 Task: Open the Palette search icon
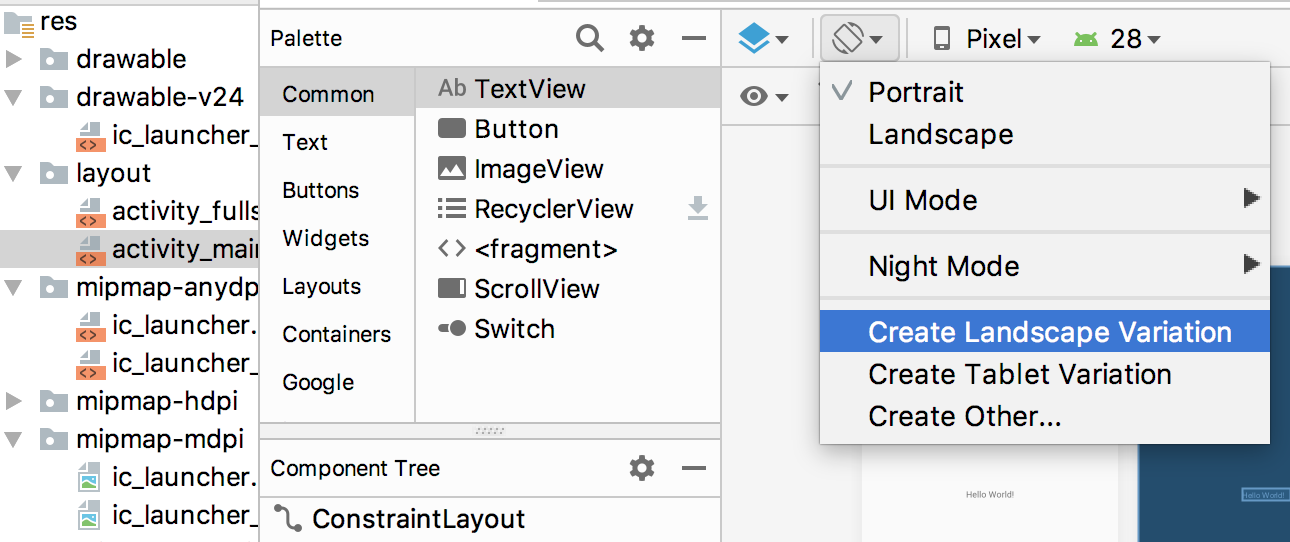590,39
